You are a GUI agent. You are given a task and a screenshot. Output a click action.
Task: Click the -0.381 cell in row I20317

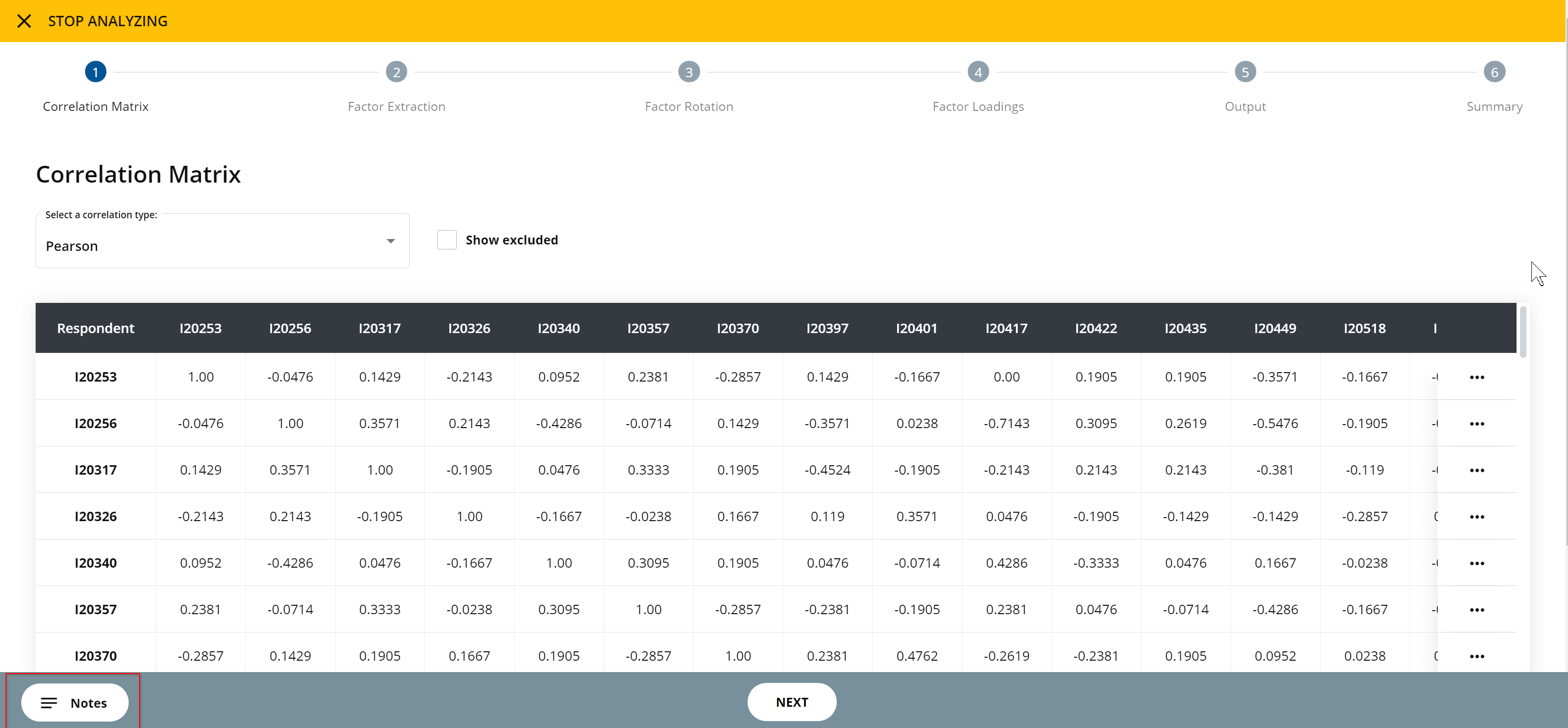pos(1275,470)
